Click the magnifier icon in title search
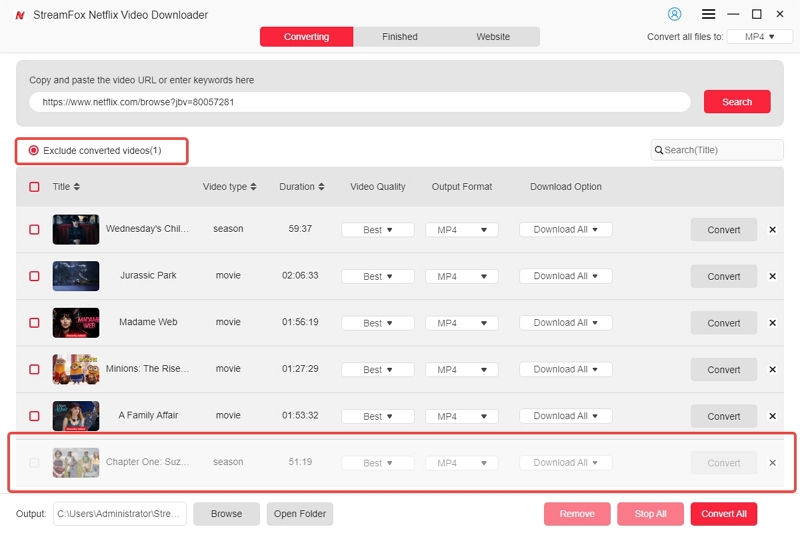 click(659, 150)
